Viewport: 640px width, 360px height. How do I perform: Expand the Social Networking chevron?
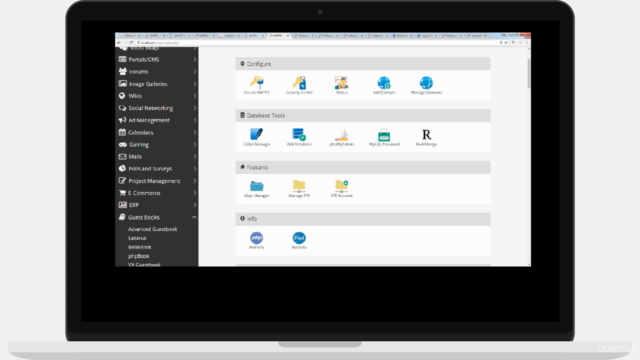click(x=195, y=108)
